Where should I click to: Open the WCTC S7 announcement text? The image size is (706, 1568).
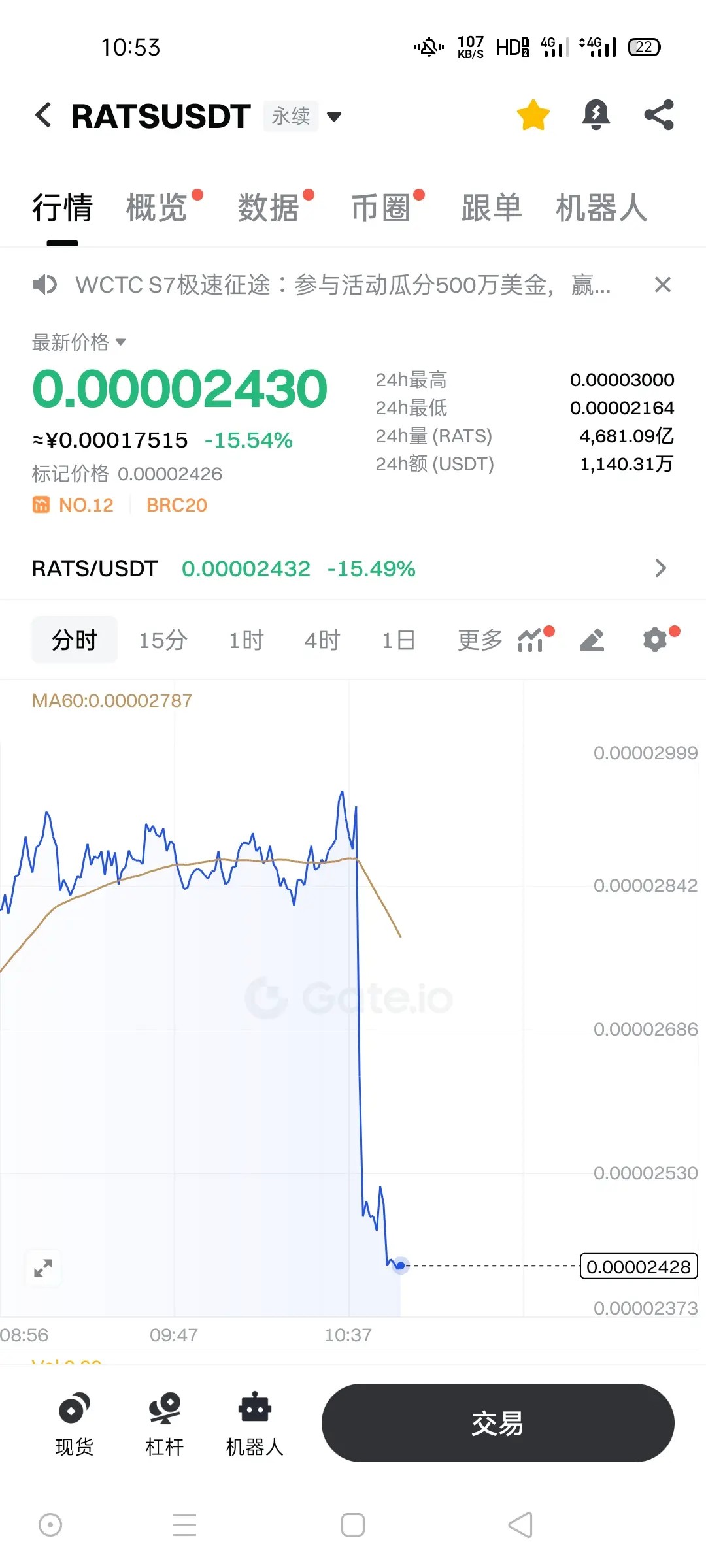tap(343, 285)
